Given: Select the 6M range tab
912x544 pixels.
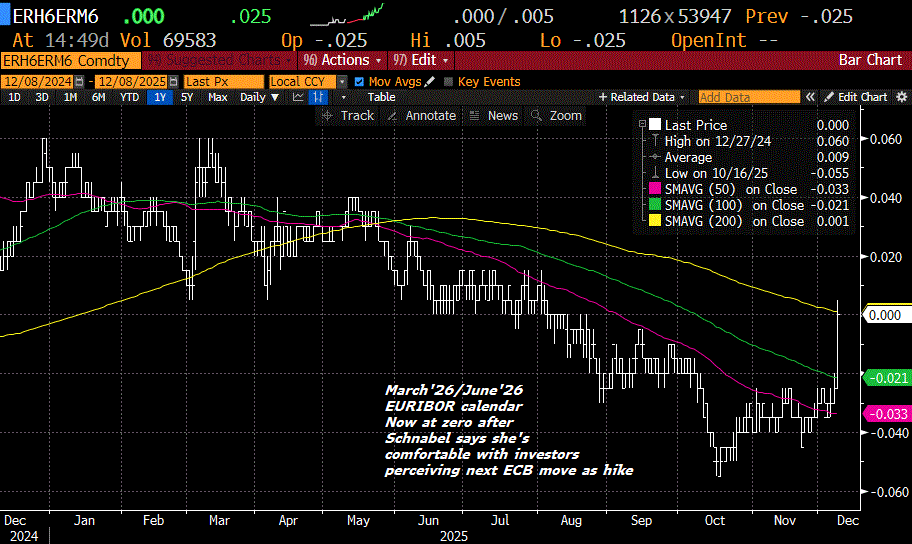Looking at the screenshot, I should (99, 97).
